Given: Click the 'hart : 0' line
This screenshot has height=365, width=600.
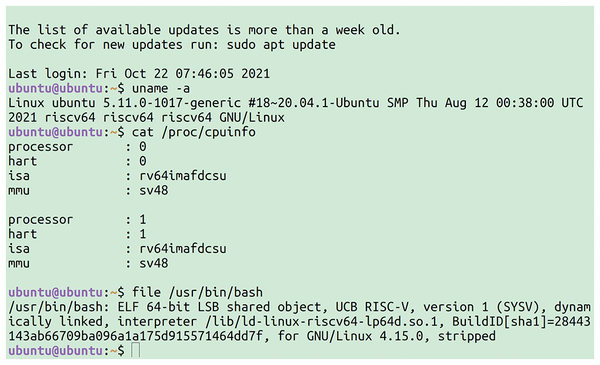Looking at the screenshot, I should click(77, 161).
